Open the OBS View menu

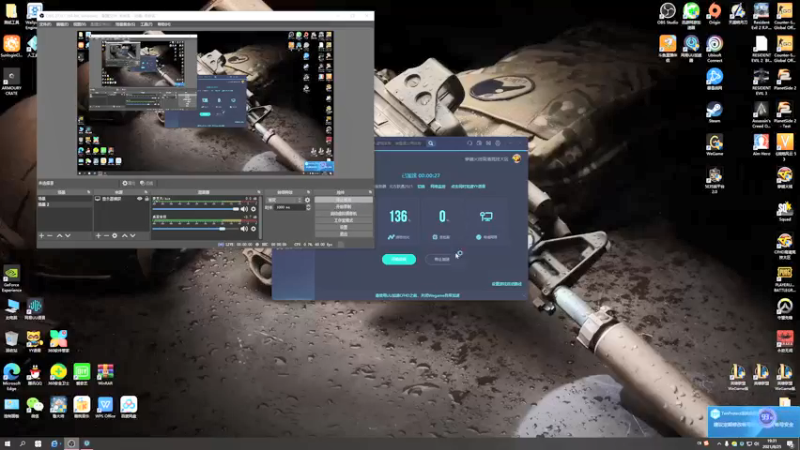point(79,24)
